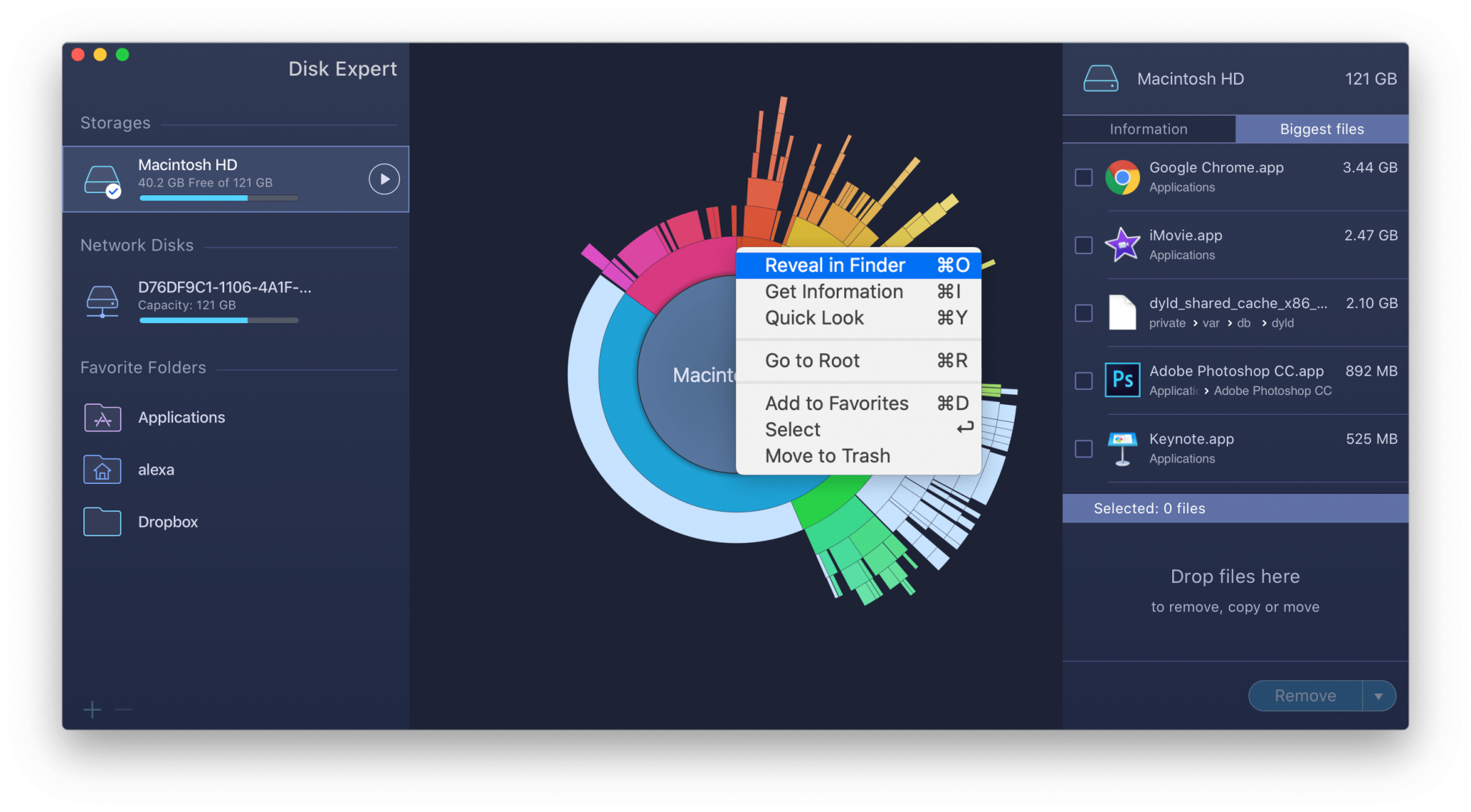Click the minus icon to remove a folder

124,710
